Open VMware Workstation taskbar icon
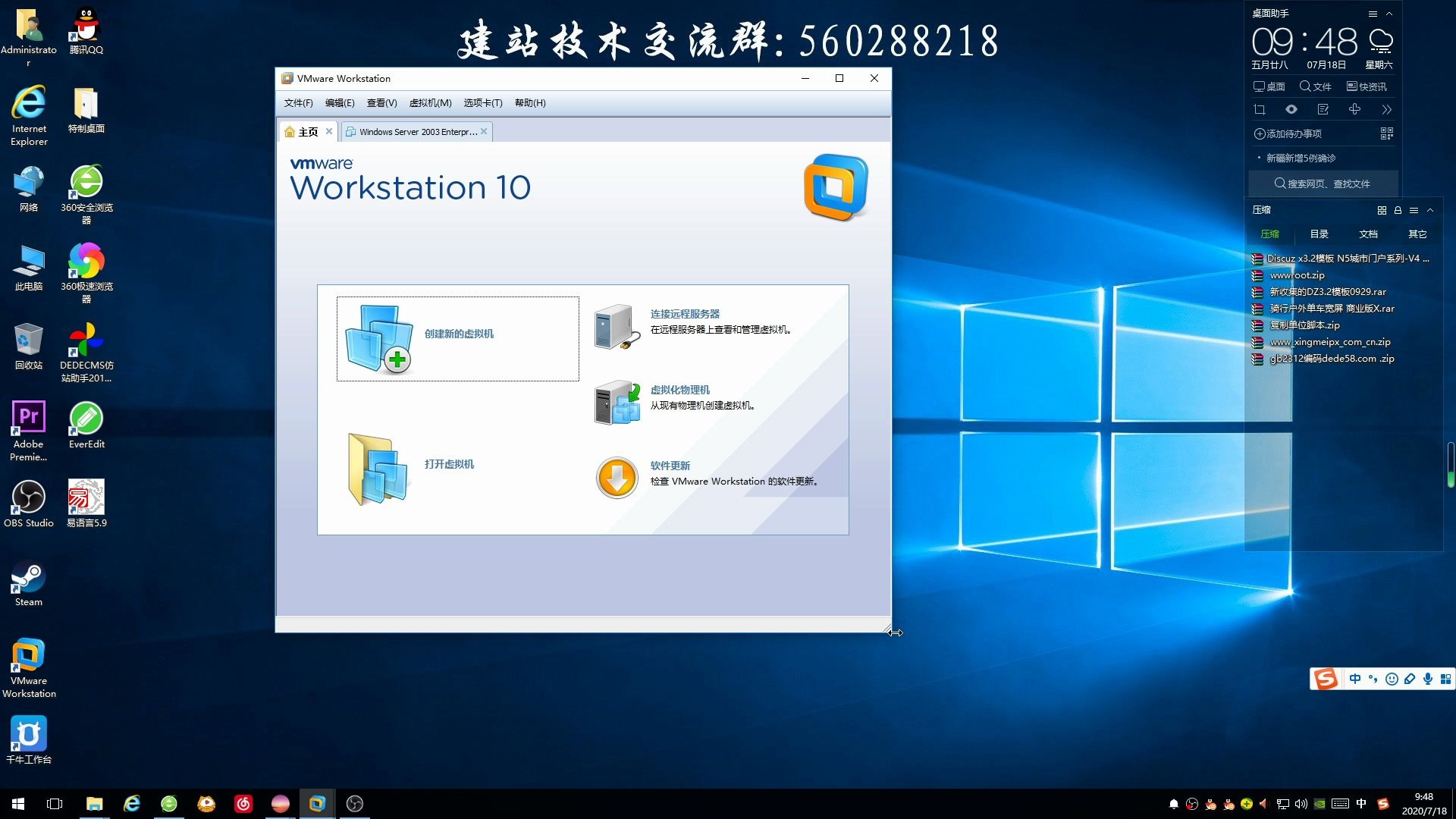The width and height of the screenshot is (1456, 819). [x=316, y=803]
